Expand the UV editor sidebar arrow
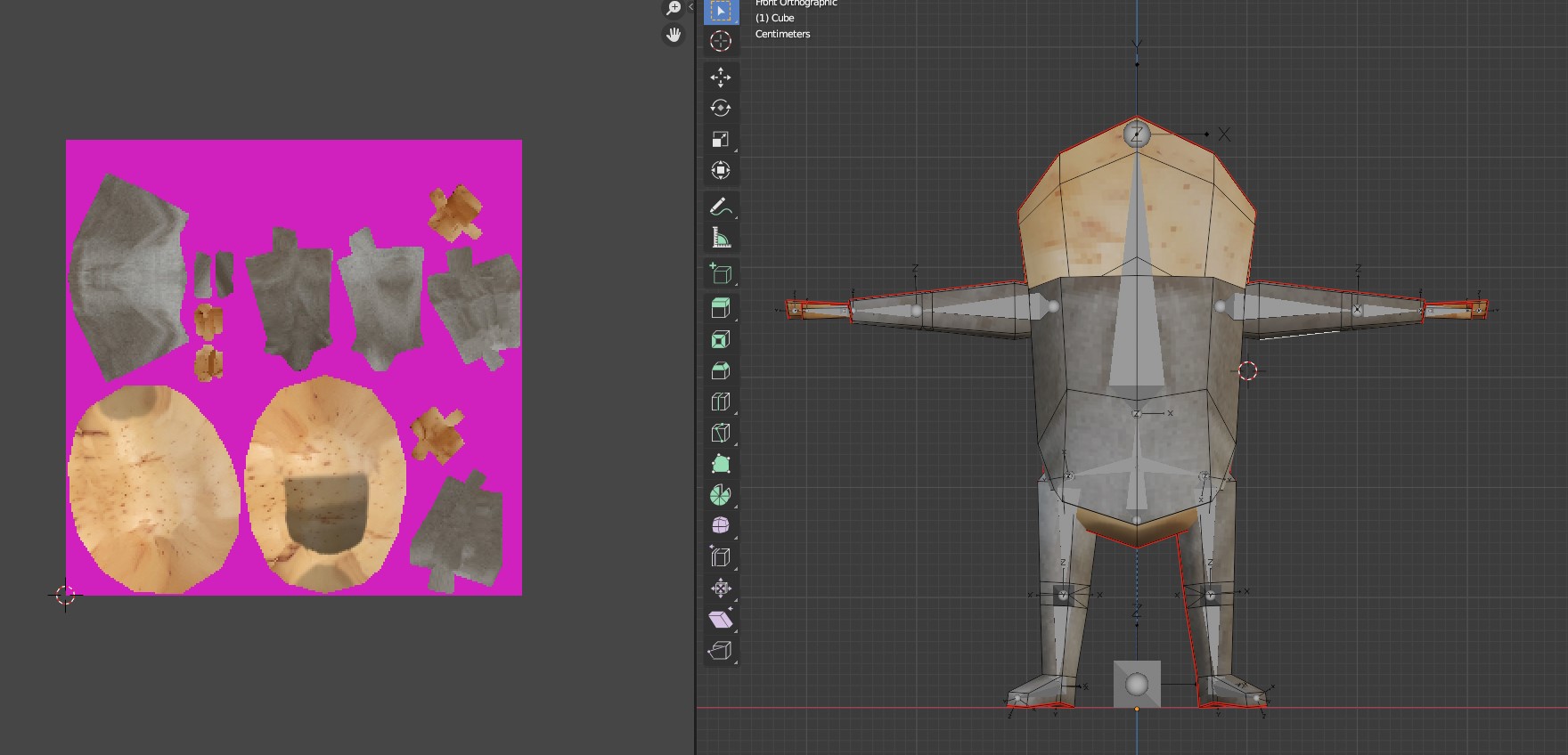 [690, 7]
